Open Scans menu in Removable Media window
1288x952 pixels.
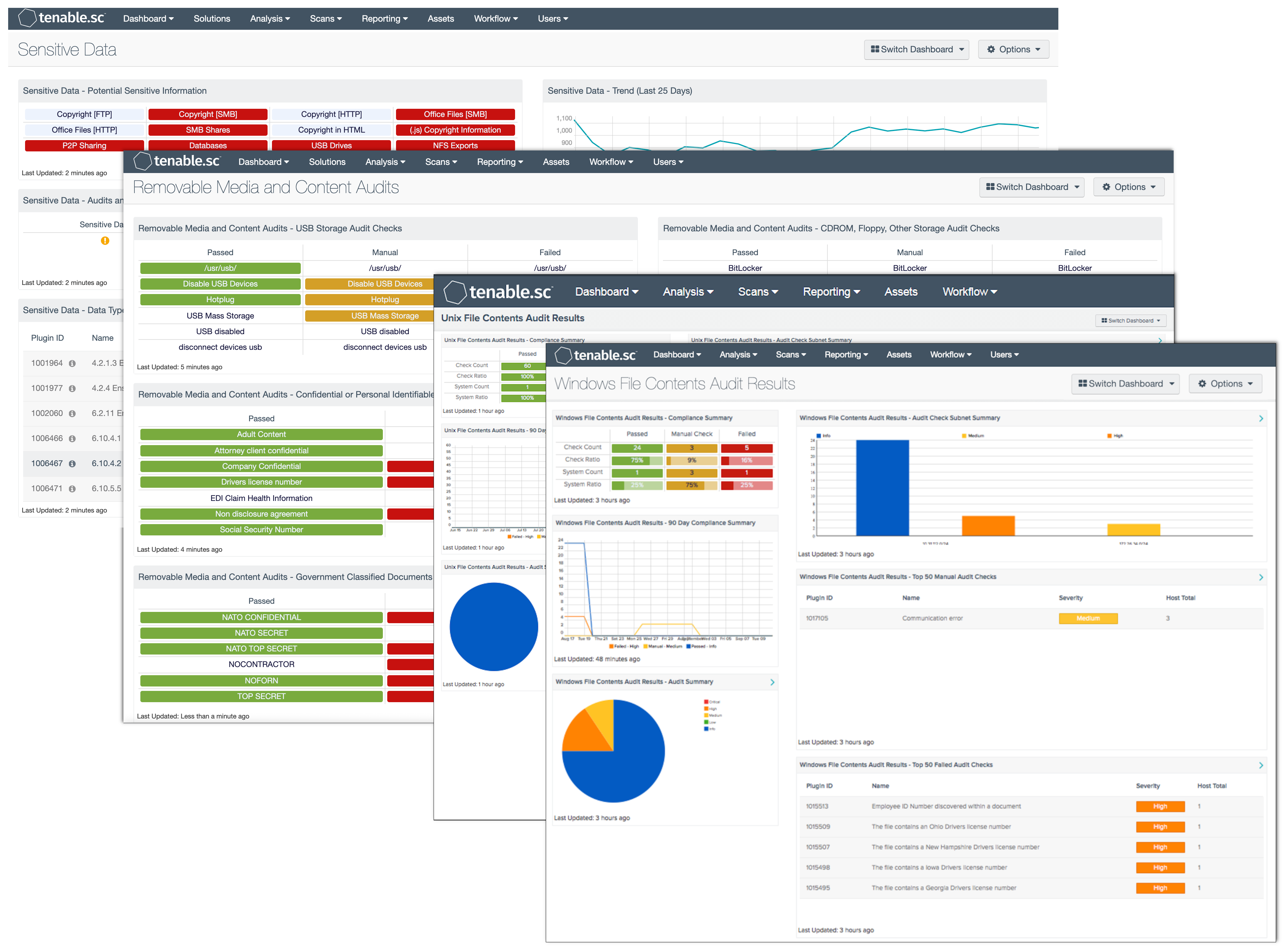[x=441, y=162]
